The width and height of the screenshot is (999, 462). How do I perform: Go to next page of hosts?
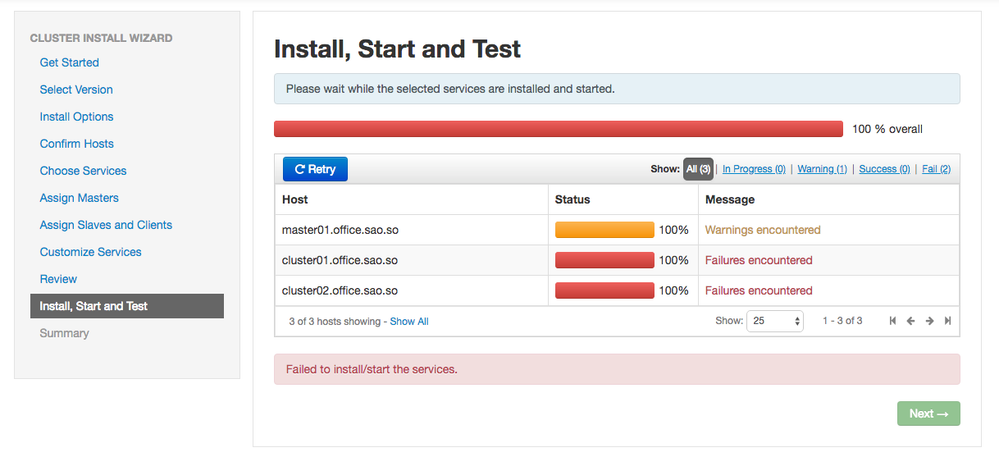coord(930,321)
